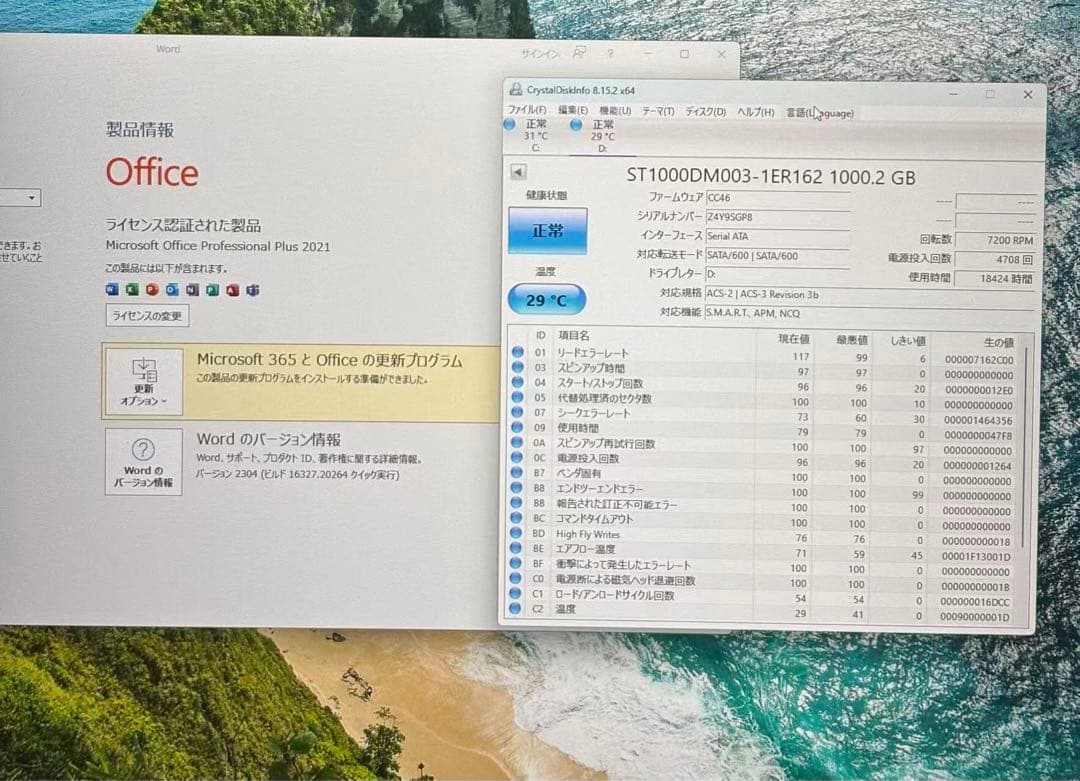The width and height of the screenshot is (1080, 781).
Task: Click the feedback icon beside サインイン
Action: pyautogui.click(x=579, y=54)
